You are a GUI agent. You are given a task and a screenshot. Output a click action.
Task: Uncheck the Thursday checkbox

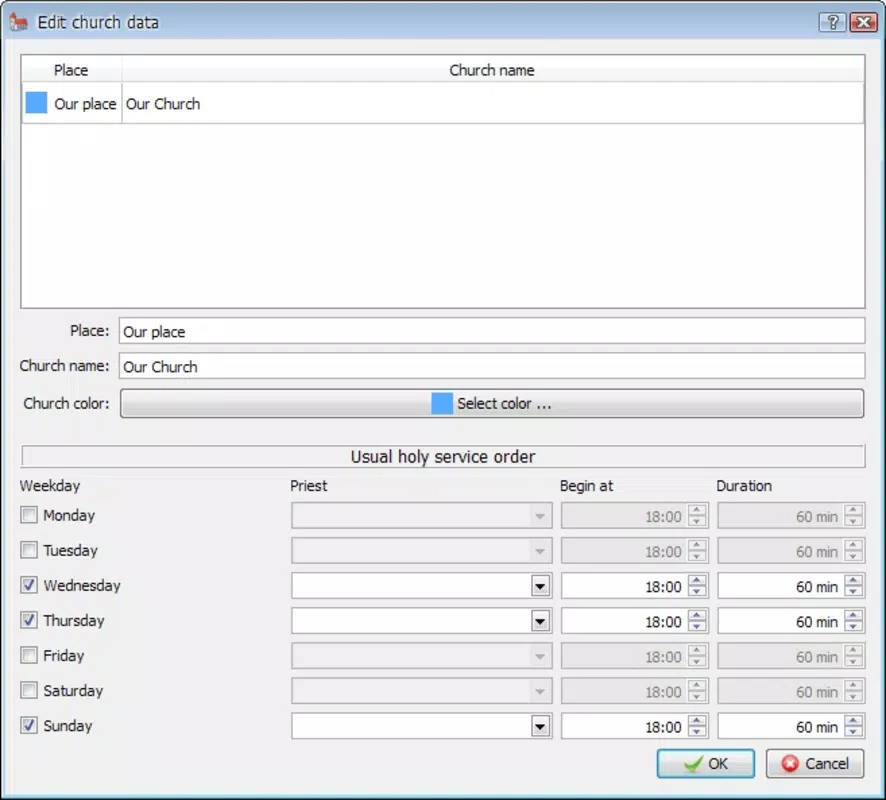(x=29, y=620)
